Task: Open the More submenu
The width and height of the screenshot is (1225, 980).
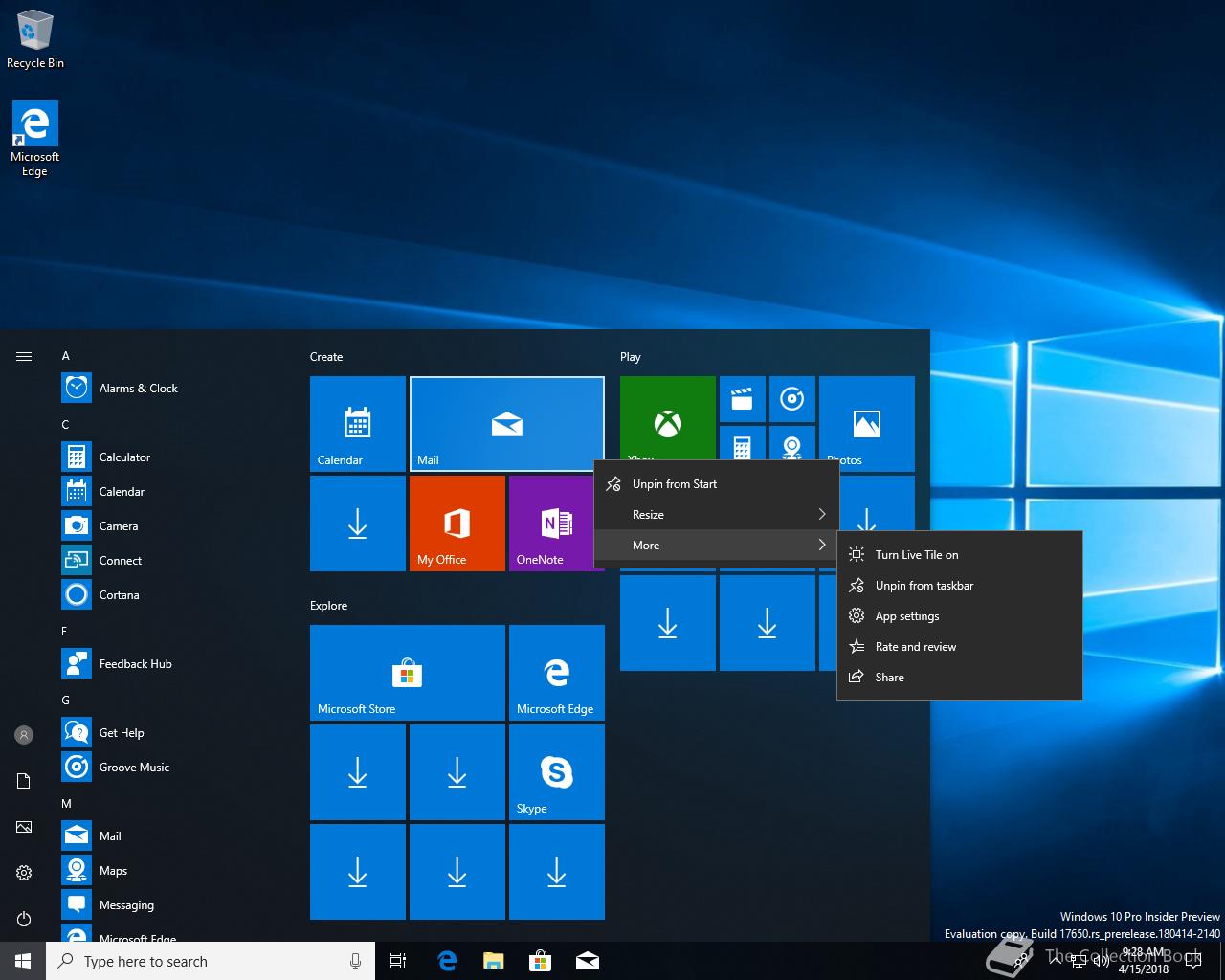Action: pos(717,546)
